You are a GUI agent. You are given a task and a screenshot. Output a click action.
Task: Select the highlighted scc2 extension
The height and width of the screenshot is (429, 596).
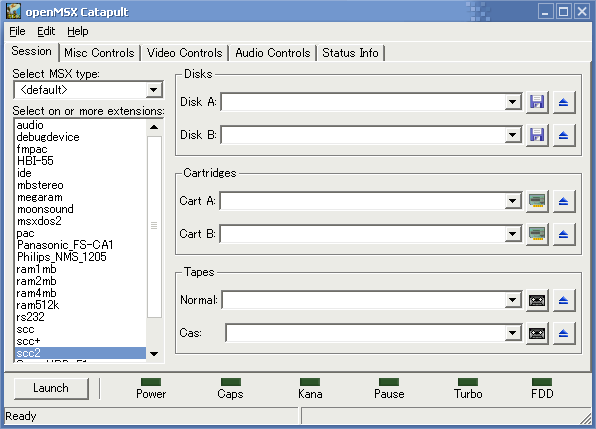81,353
